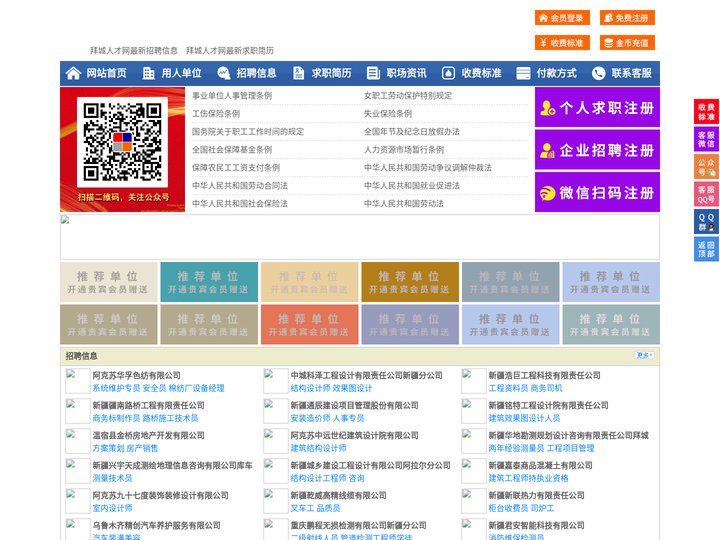
Task: Open 中华人民共和国劳动法 link
Action: 404,203
